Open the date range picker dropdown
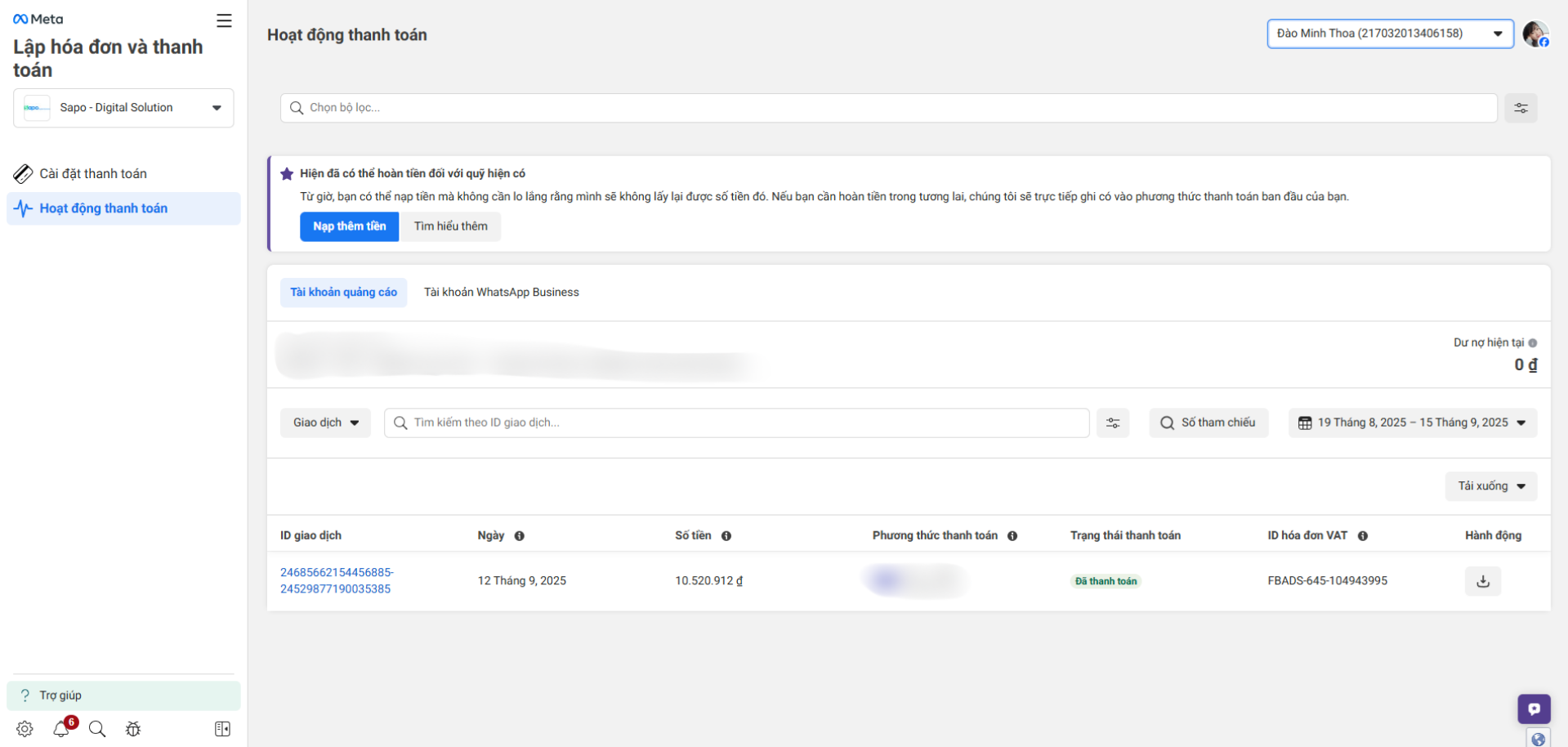This screenshot has width=1568, height=747. (1413, 423)
